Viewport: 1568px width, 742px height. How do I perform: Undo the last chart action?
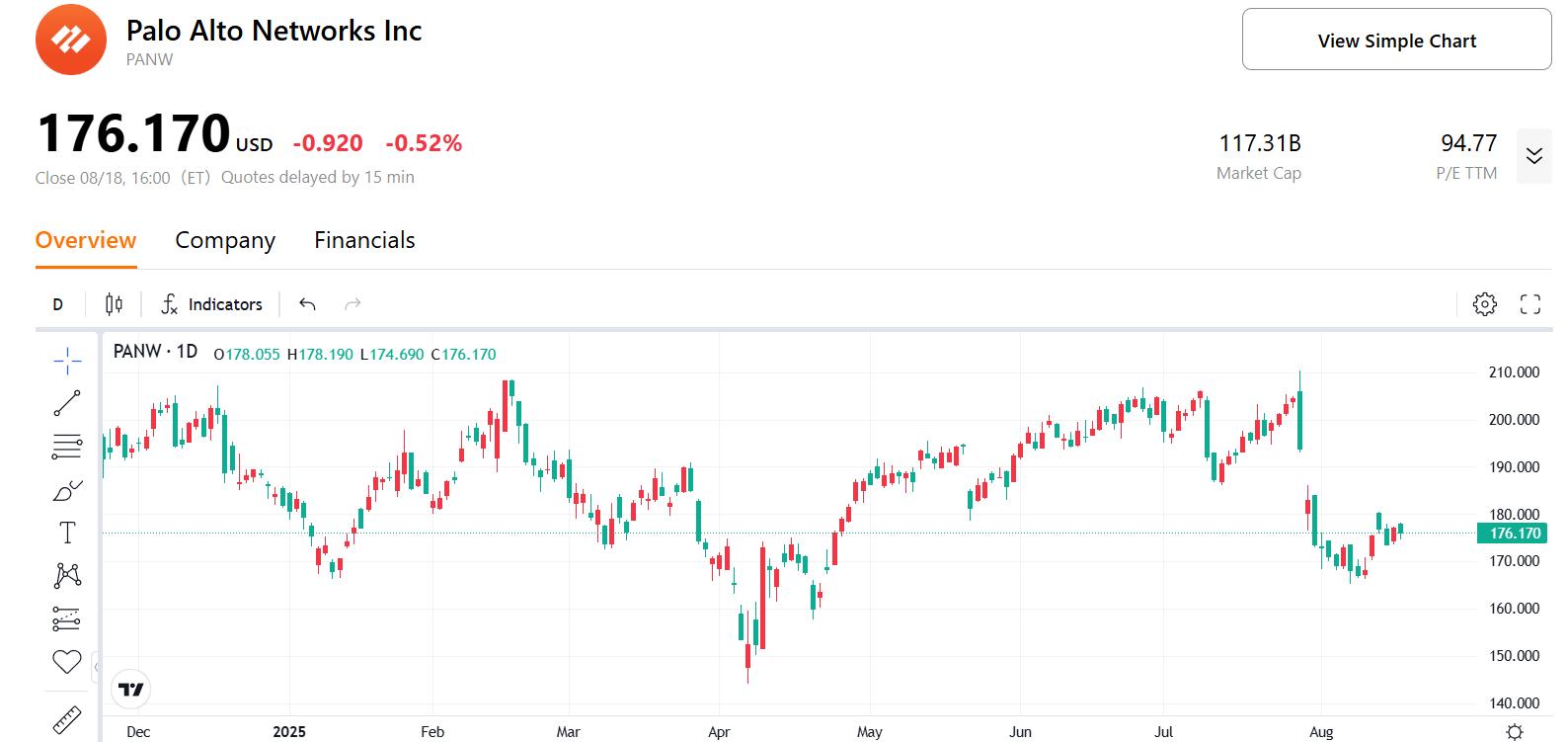pos(307,304)
